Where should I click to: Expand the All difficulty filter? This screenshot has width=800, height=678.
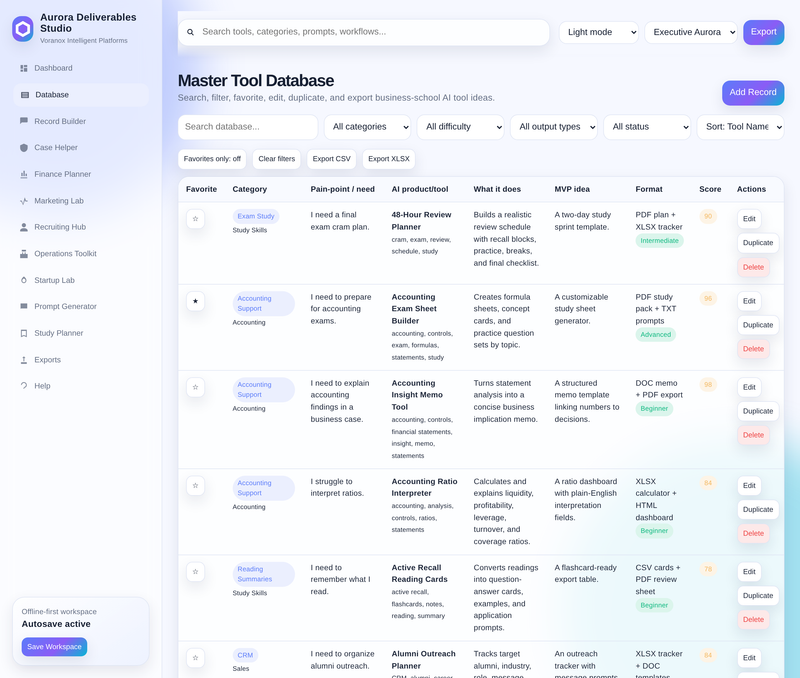461,127
